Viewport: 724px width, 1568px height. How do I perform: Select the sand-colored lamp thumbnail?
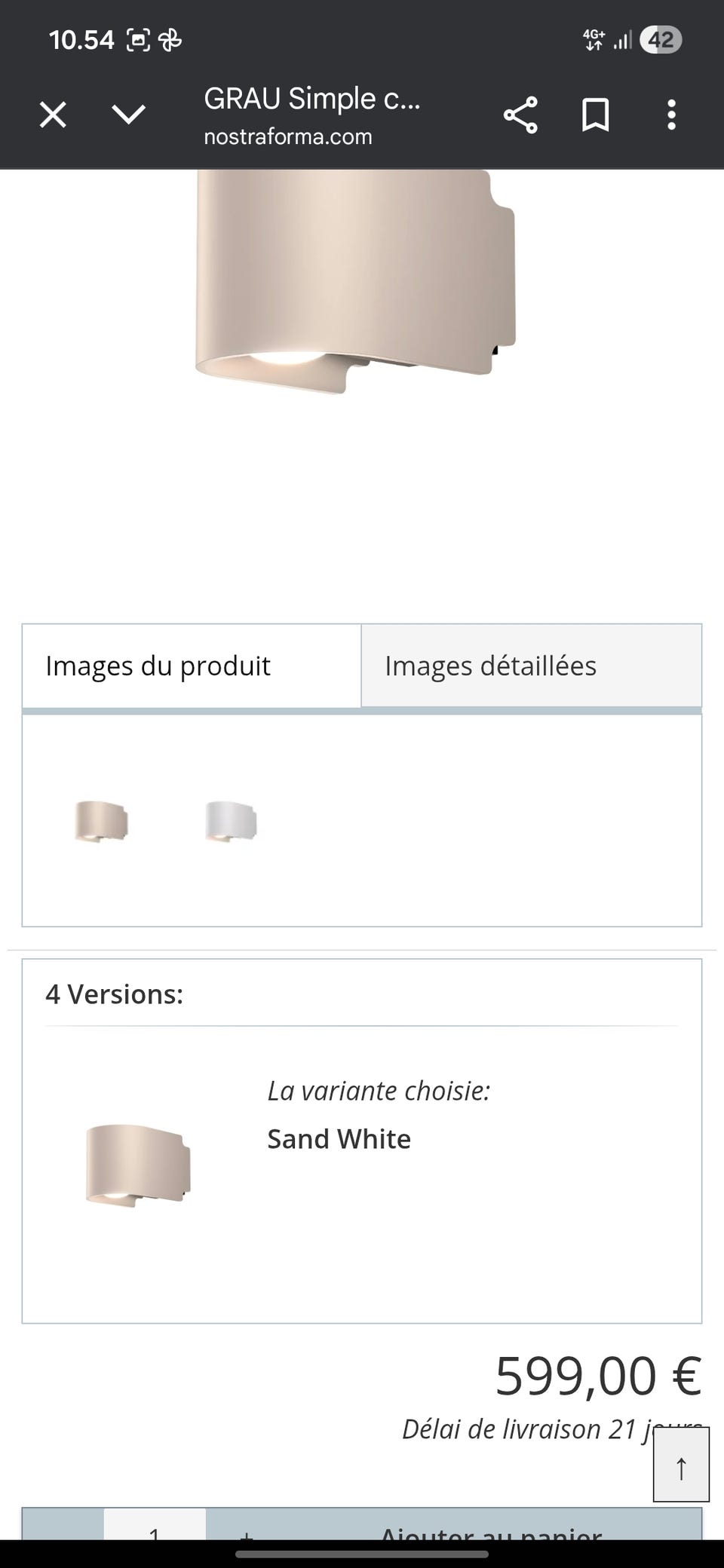[101, 821]
